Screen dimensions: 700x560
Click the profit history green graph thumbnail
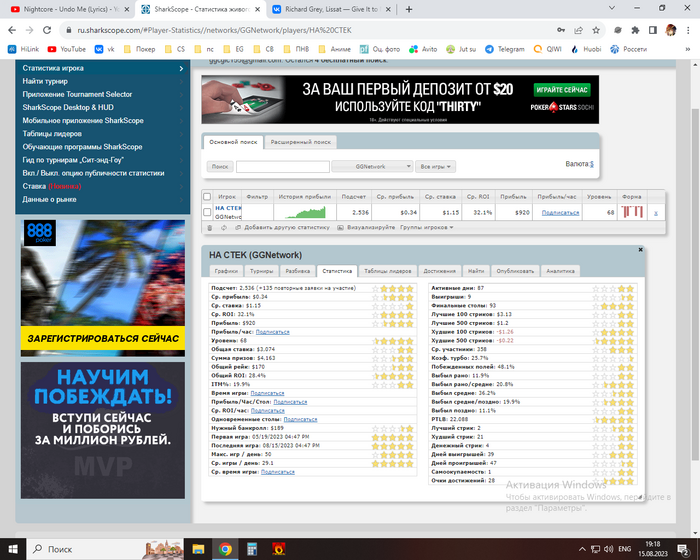(x=305, y=212)
